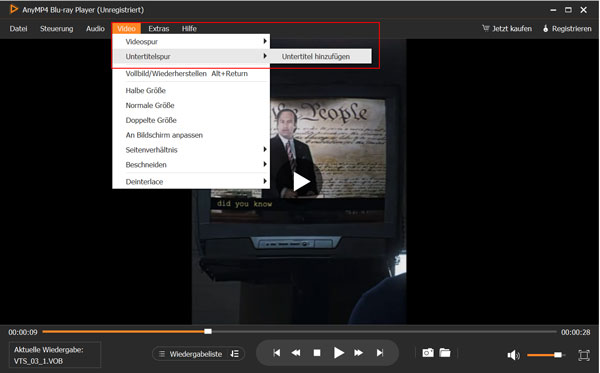The image size is (600, 373).
Task: Rewind the video playback
Action: 296,353
